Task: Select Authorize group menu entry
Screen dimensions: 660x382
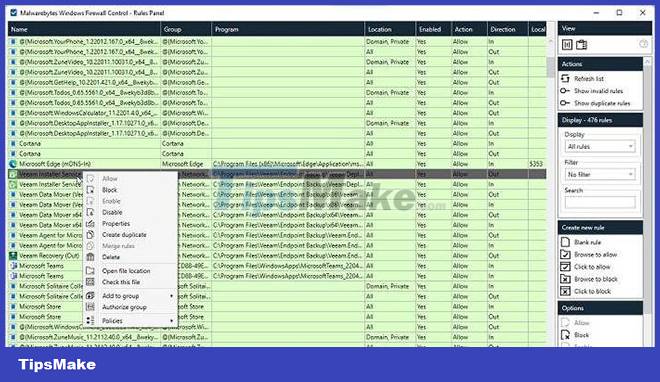Action: pos(124,307)
